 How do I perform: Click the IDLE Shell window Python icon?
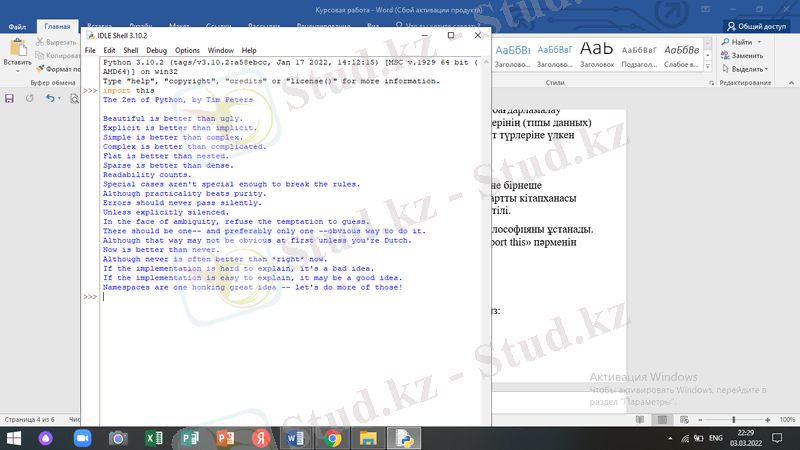(x=90, y=35)
